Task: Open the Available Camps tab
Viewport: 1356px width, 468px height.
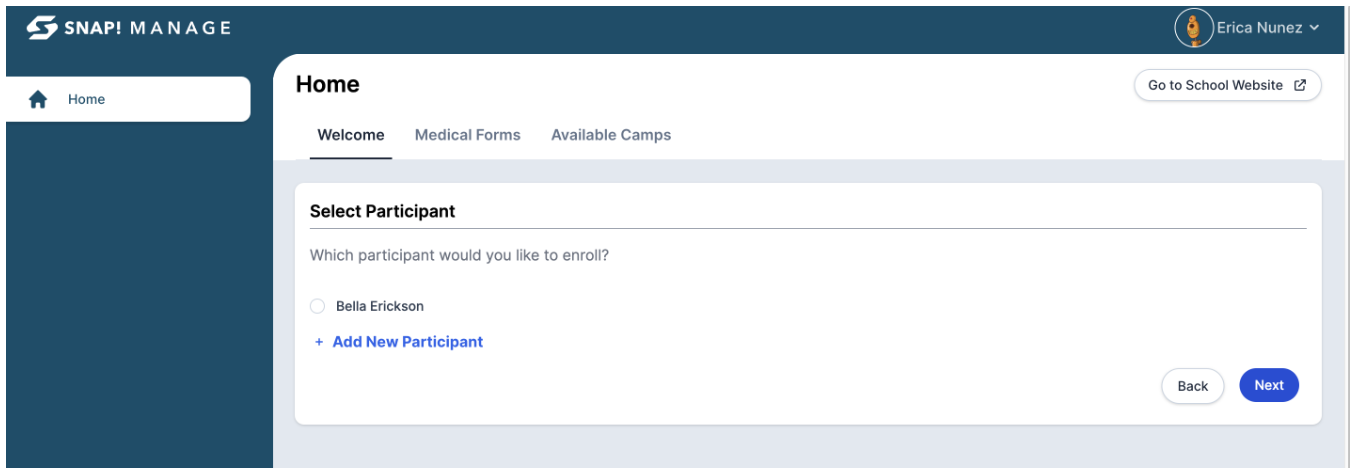Action: (x=611, y=135)
